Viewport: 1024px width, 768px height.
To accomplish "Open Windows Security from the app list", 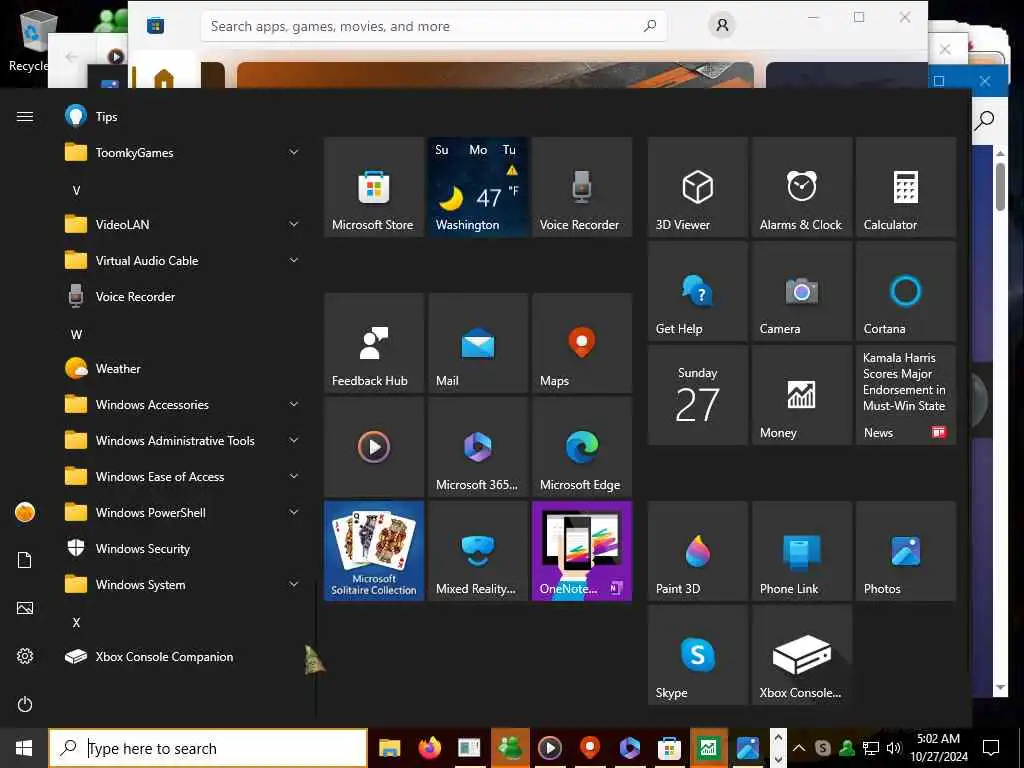I will click(183, 549).
